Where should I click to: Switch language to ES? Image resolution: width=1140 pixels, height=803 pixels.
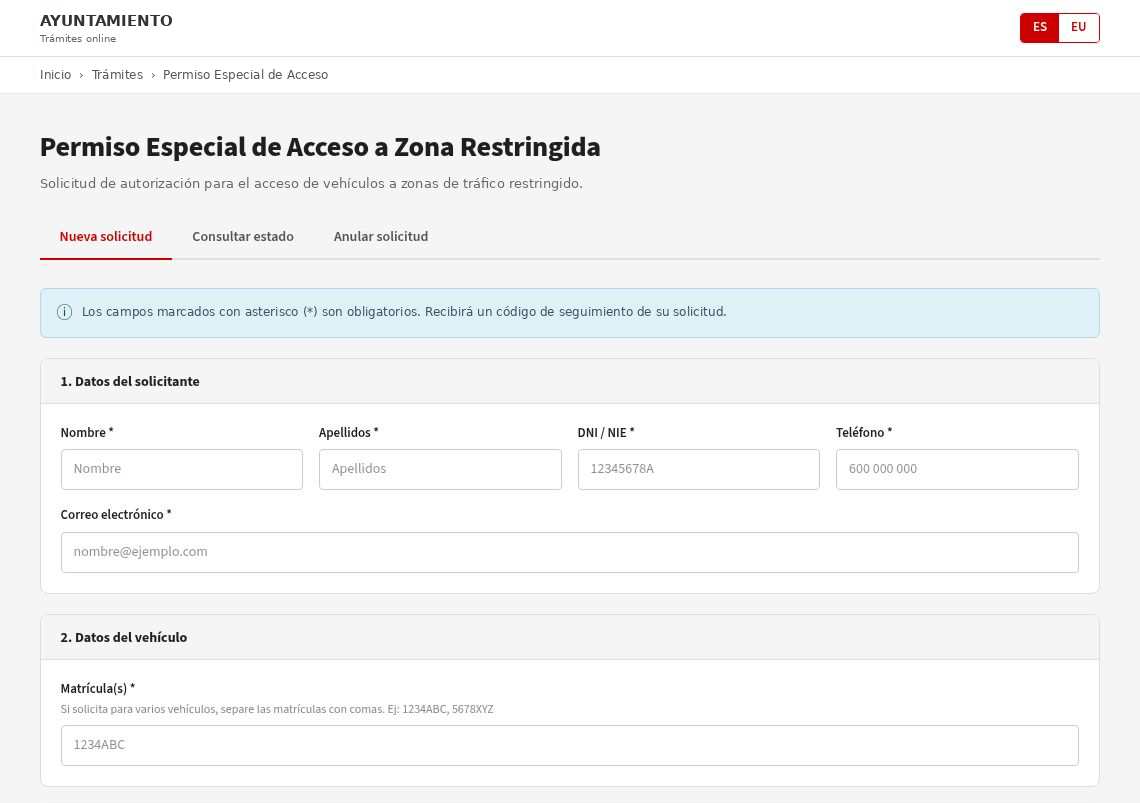tap(1040, 28)
